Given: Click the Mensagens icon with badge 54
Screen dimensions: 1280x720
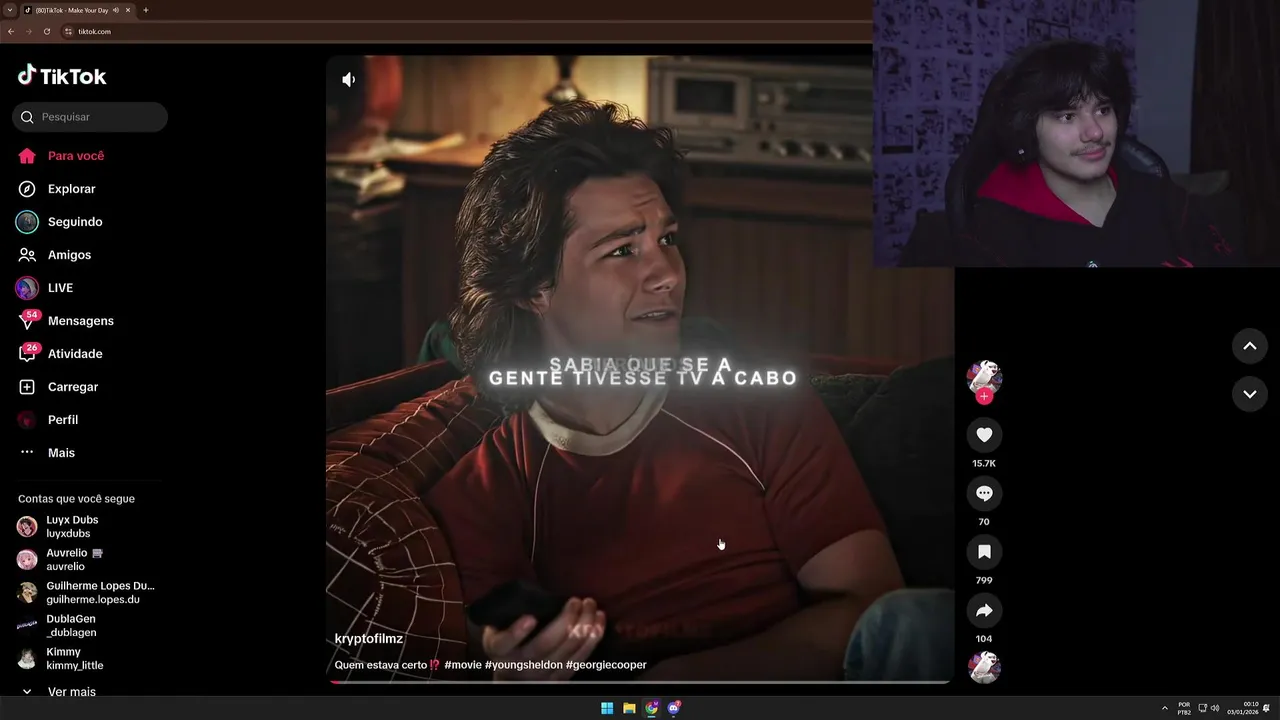Looking at the screenshot, I should pos(27,321).
